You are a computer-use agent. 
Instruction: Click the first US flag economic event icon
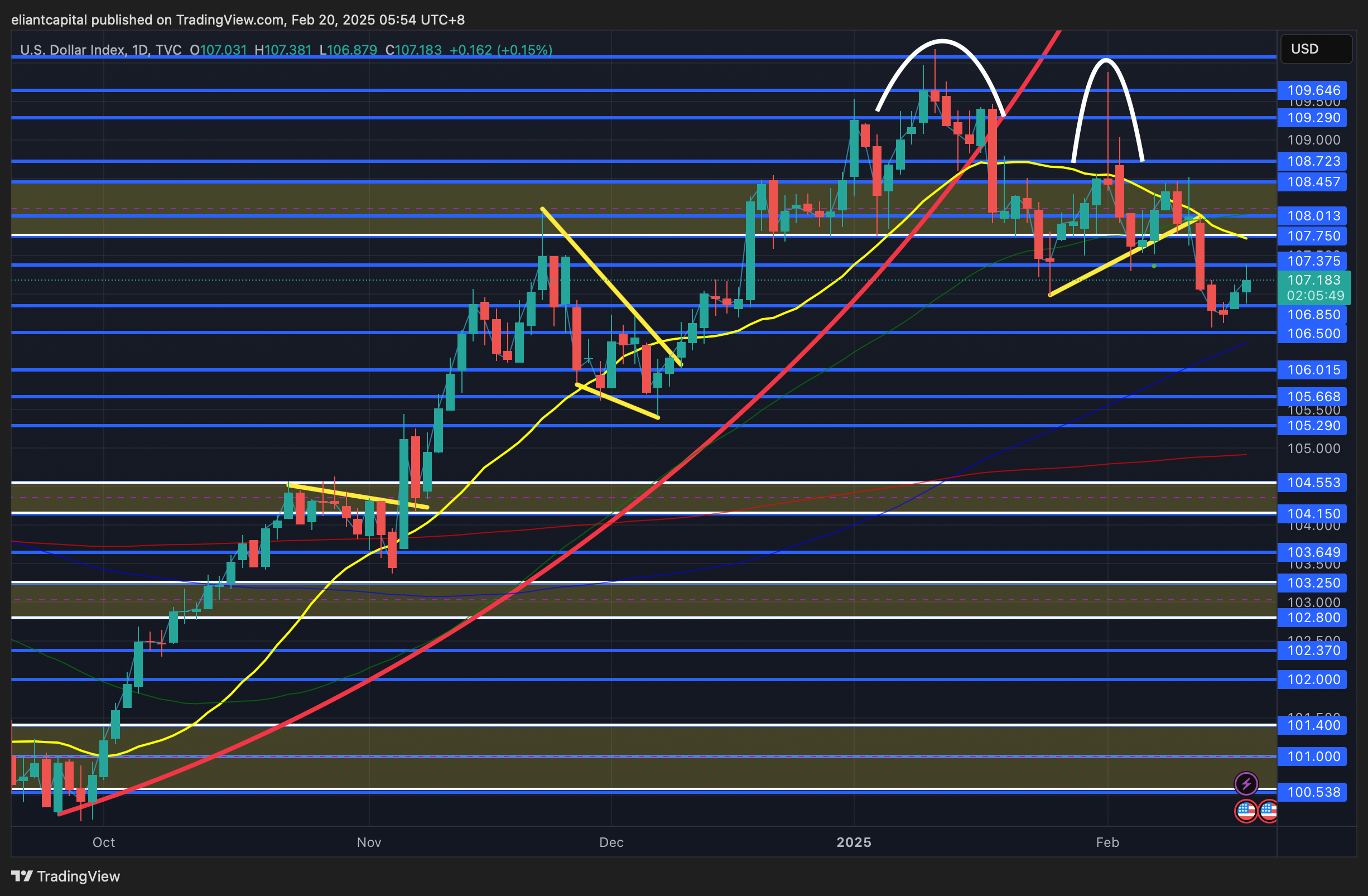(x=1246, y=811)
